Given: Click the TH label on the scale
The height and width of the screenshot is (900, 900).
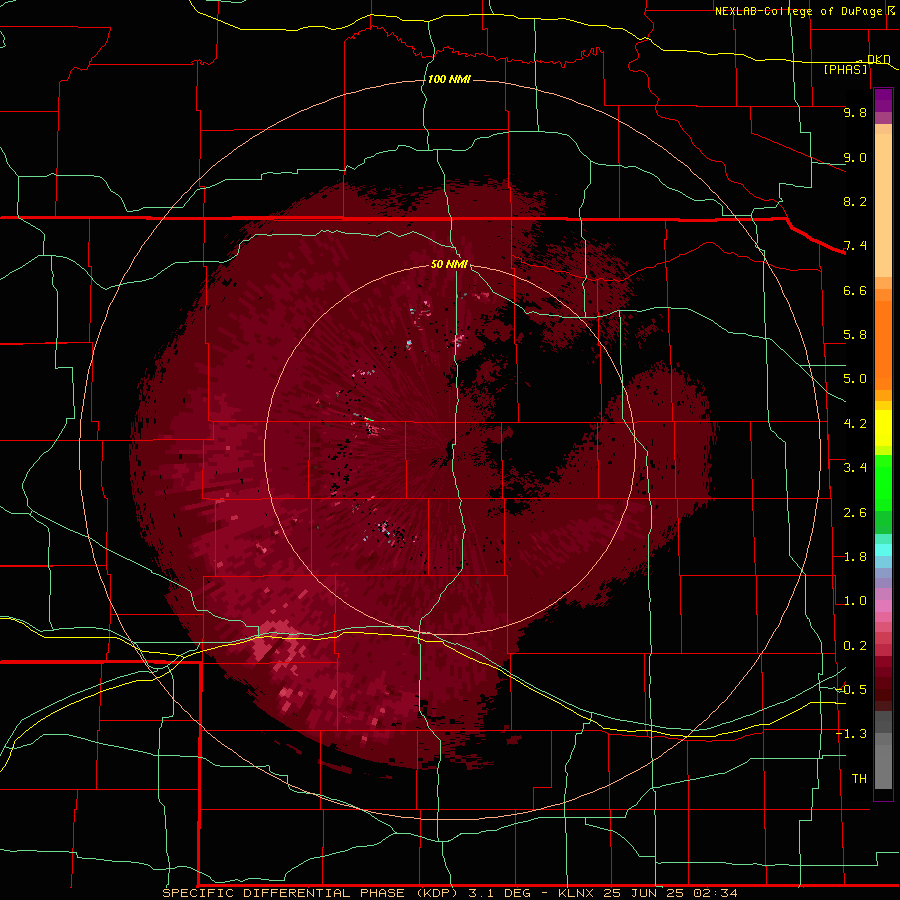Looking at the screenshot, I should [x=859, y=779].
